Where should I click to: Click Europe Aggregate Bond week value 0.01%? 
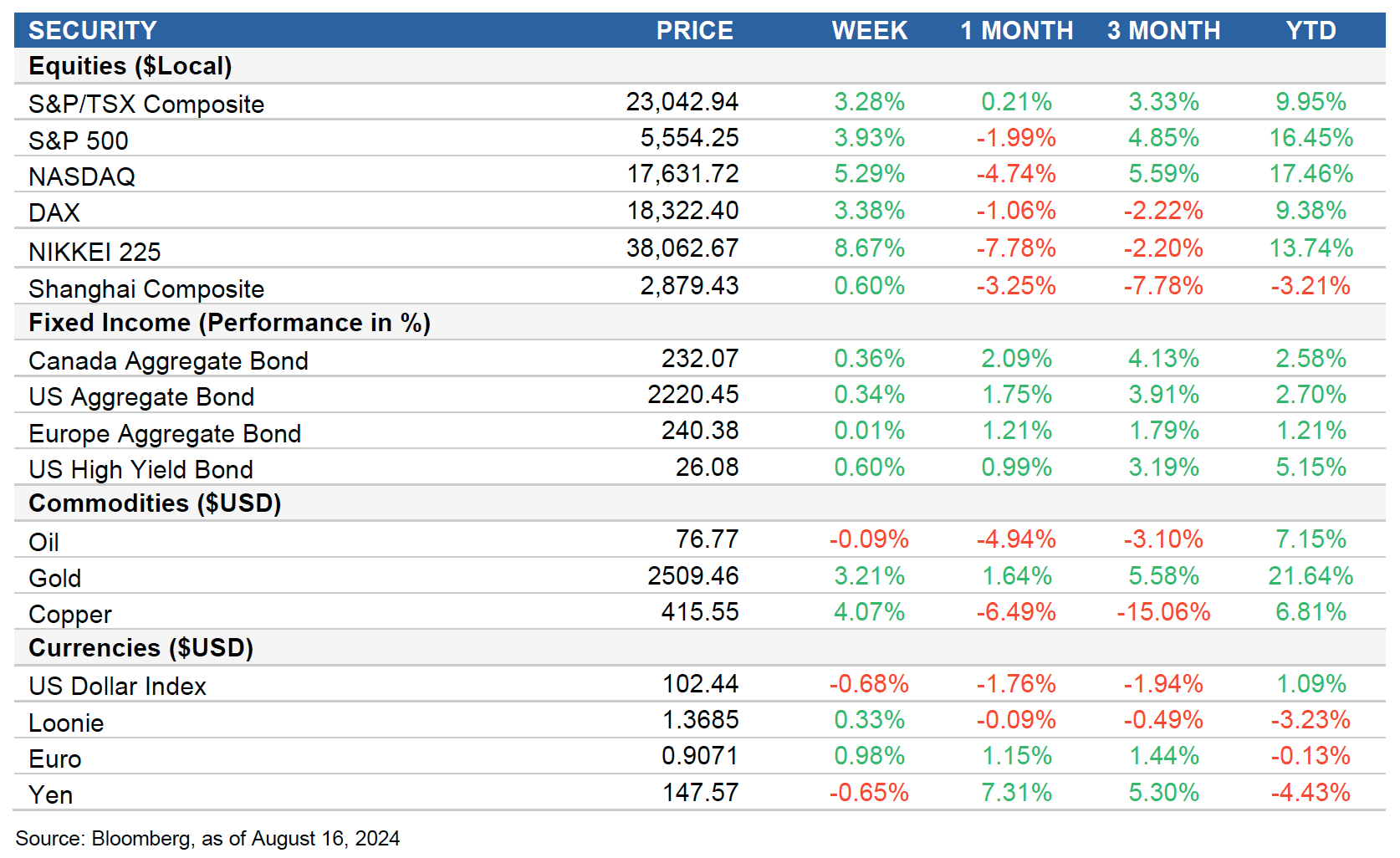pos(869,431)
